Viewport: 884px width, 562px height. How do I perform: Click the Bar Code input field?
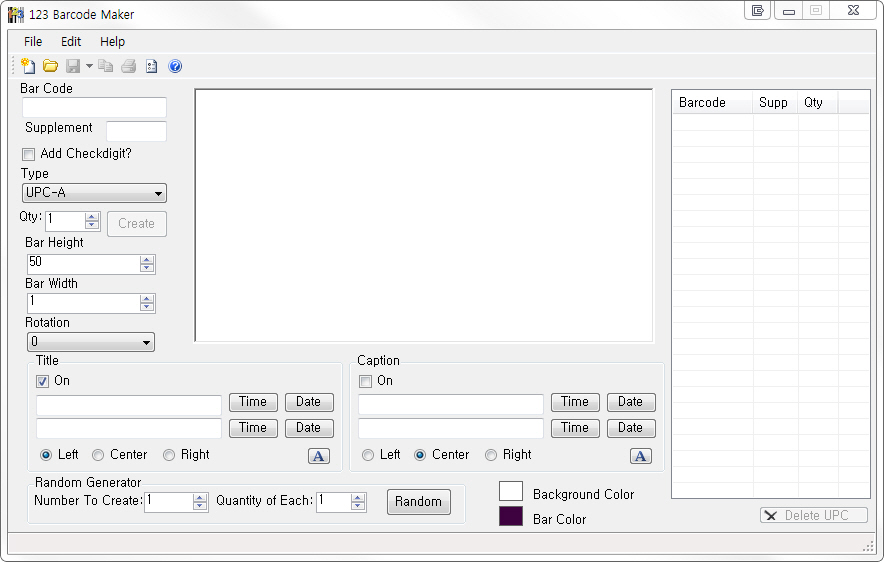click(94, 107)
